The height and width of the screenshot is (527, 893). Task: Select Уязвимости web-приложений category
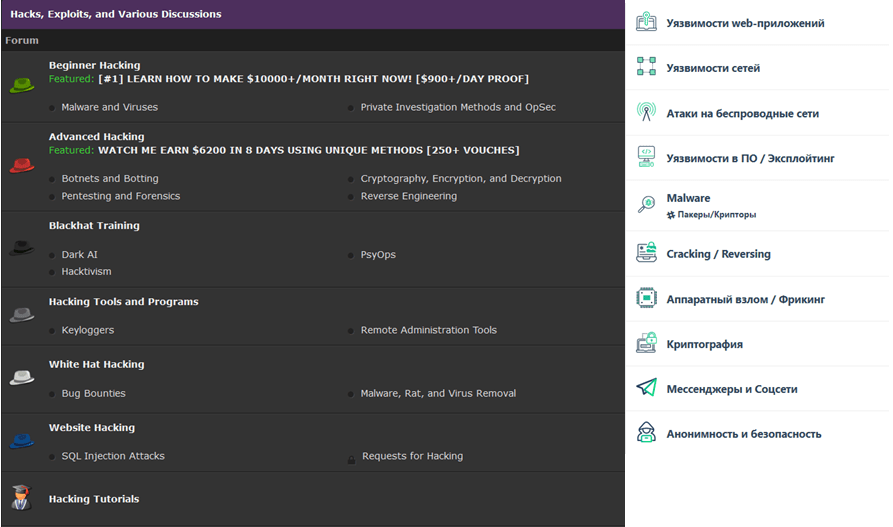pyautogui.click(x=745, y=23)
